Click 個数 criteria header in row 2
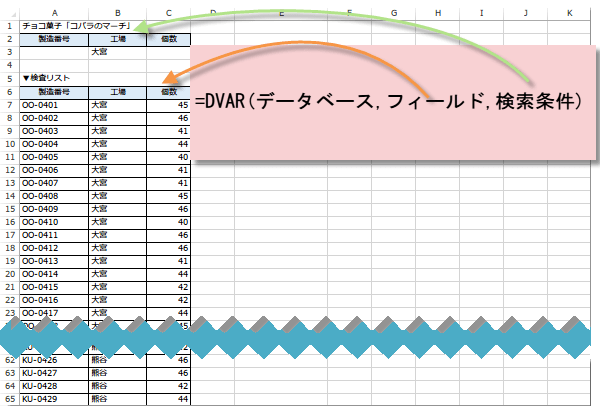Screen dimensions: 600x406 tap(169, 39)
